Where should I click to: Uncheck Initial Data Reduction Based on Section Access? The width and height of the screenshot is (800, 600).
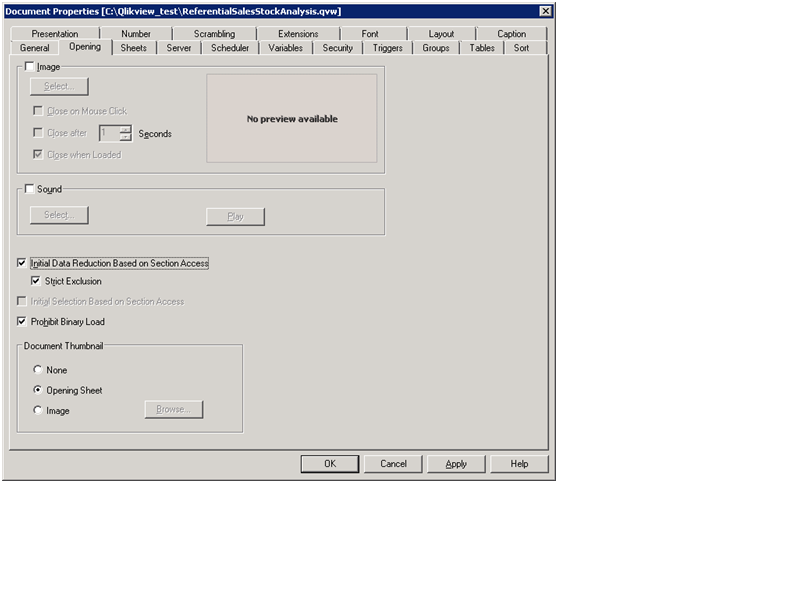(x=21, y=263)
